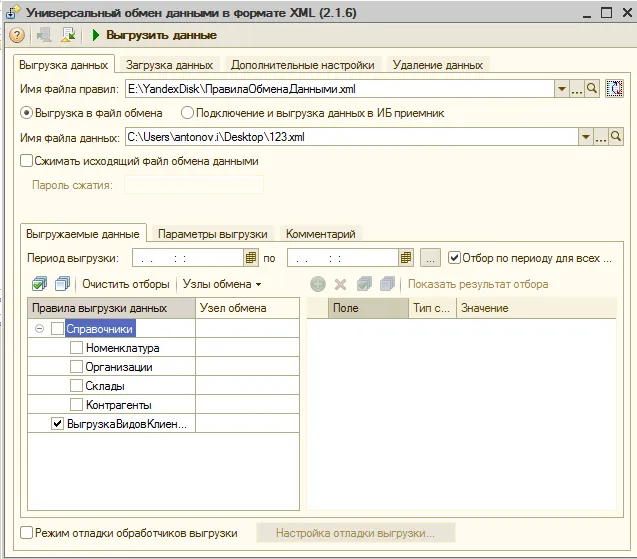Image resolution: width=637 pixels, height=559 pixels.
Task: Open the data file name dropdown list
Action: pyautogui.click(x=585, y=137)
